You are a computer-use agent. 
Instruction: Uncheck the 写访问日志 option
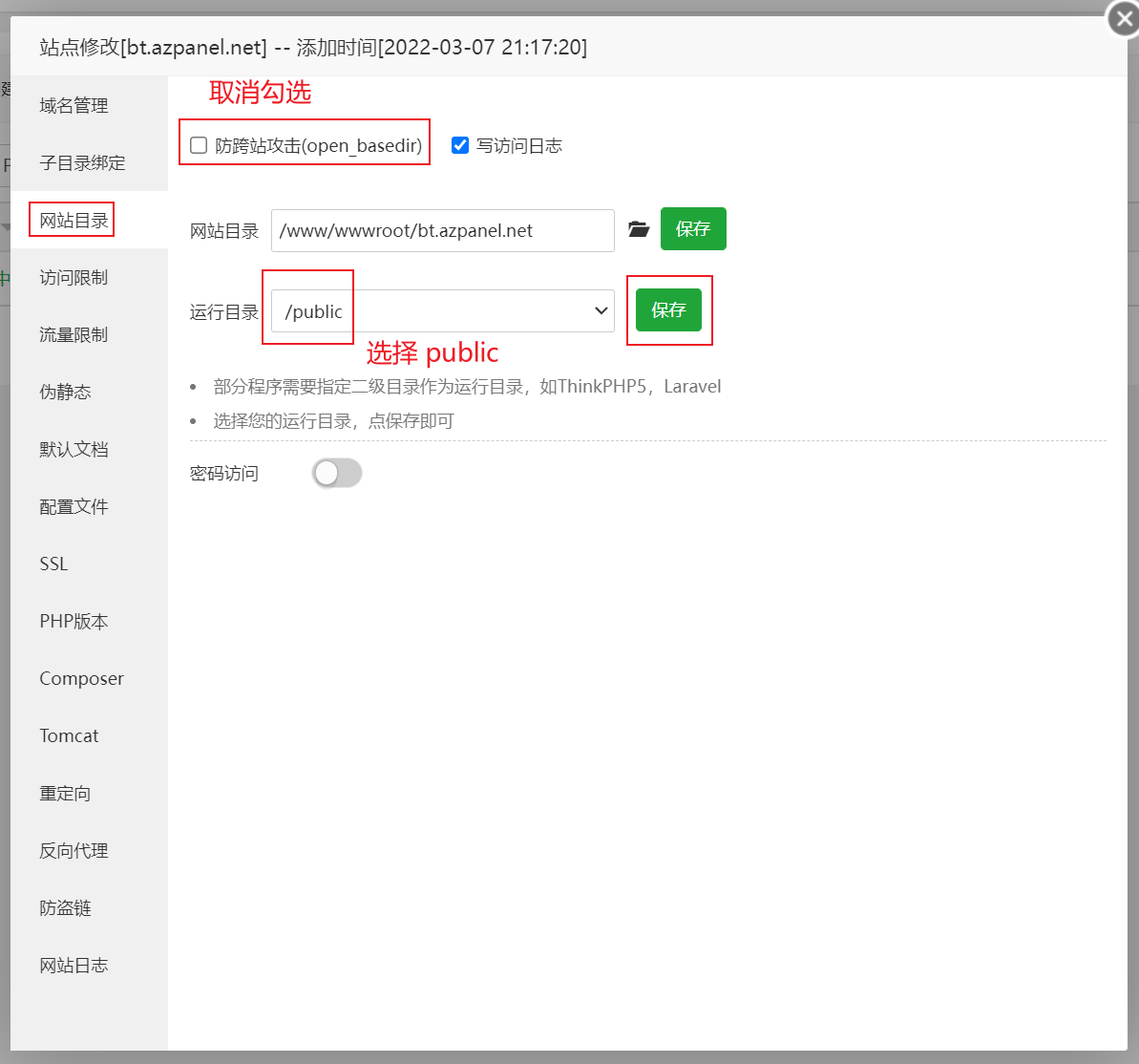pyautogui.click(x=460, y=145)
